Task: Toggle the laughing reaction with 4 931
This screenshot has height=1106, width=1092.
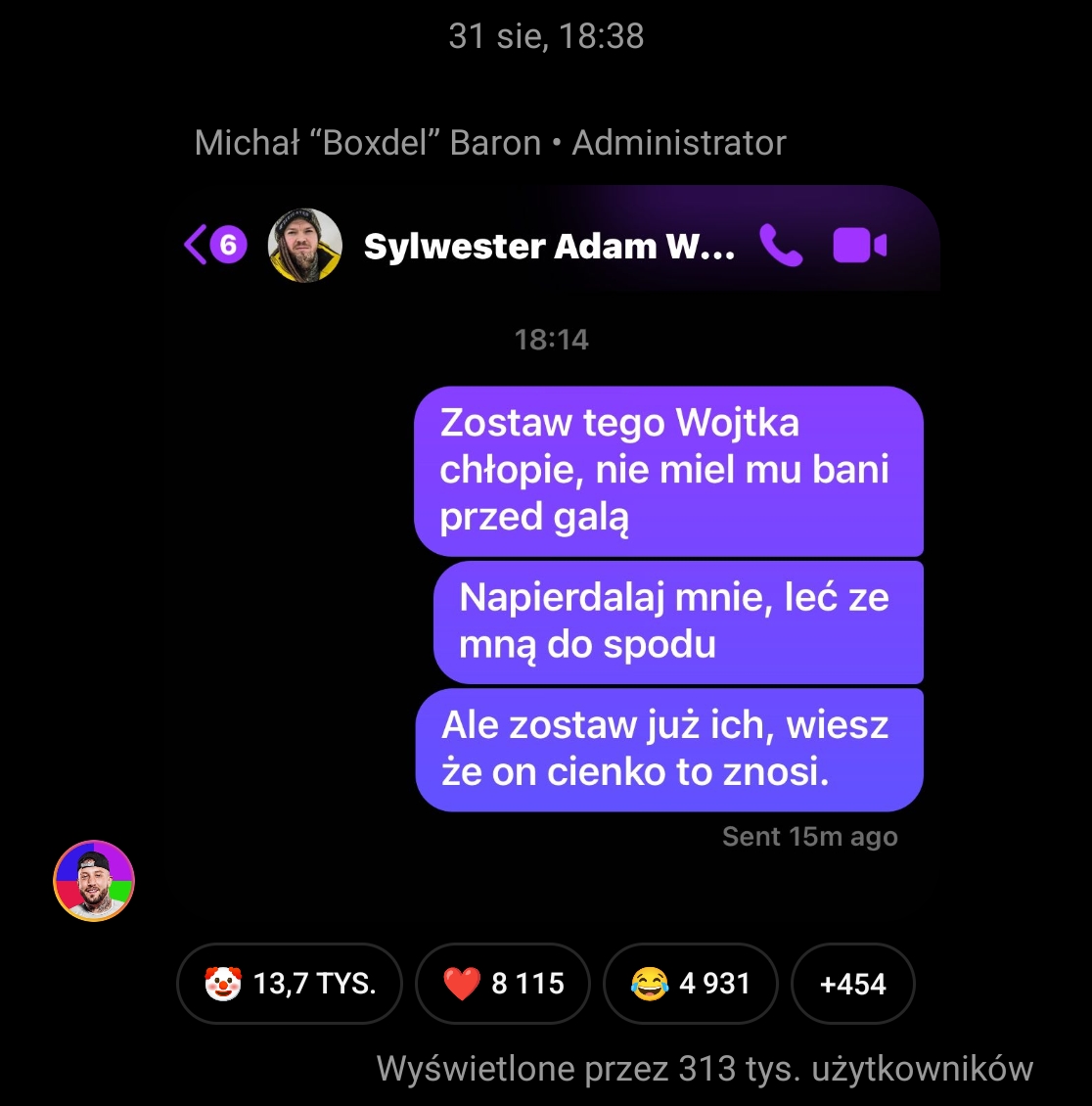Action: pyautogui.click(x=690, y=984)
